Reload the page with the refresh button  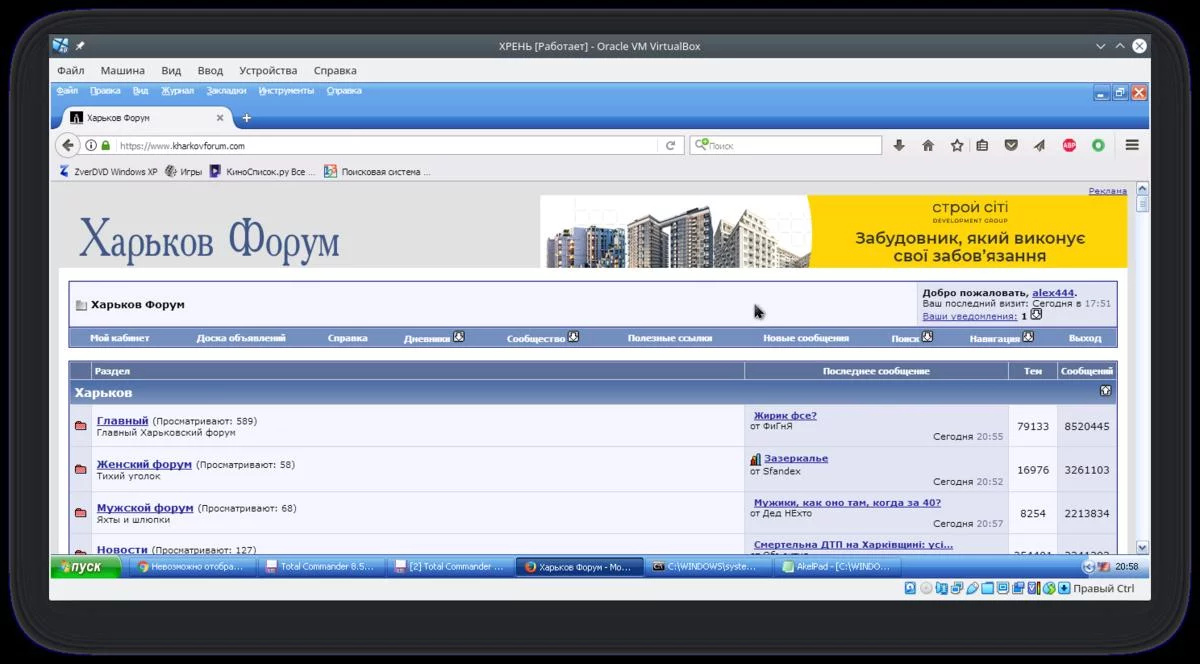[672, 145]
